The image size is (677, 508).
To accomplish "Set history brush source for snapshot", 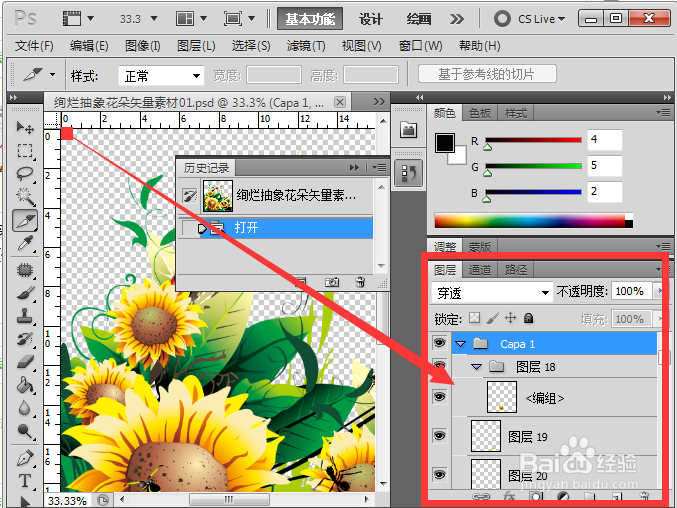I will 190,196.
